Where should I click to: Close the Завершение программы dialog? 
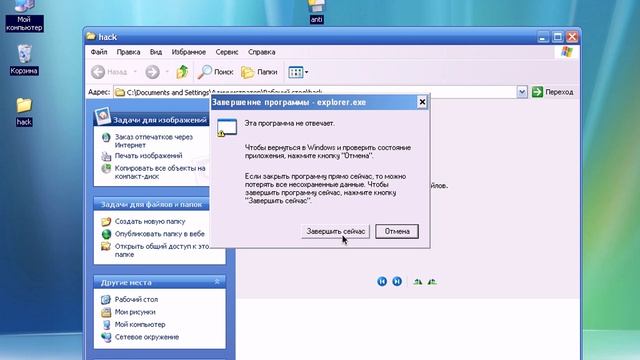[x=422, y=102]
